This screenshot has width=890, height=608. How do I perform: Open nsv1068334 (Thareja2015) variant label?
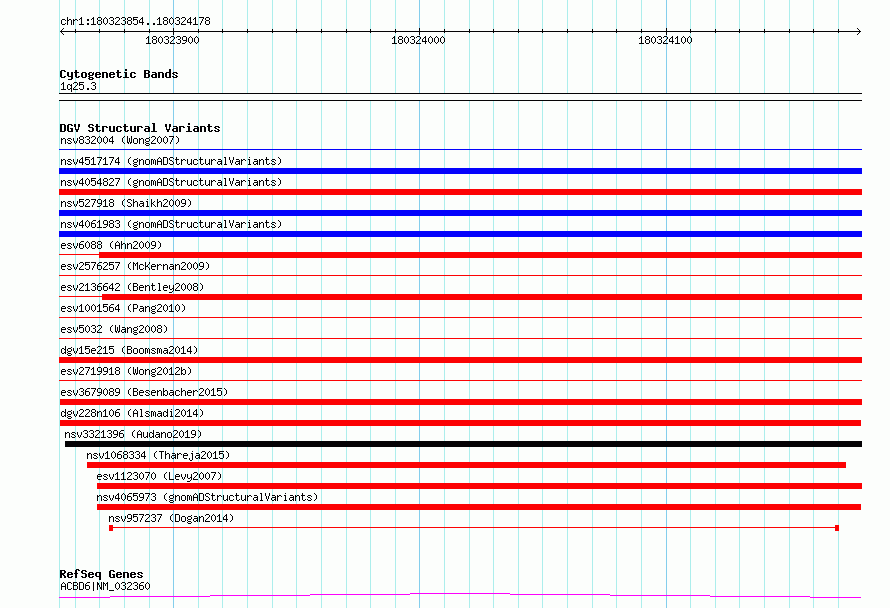[158, 455]
